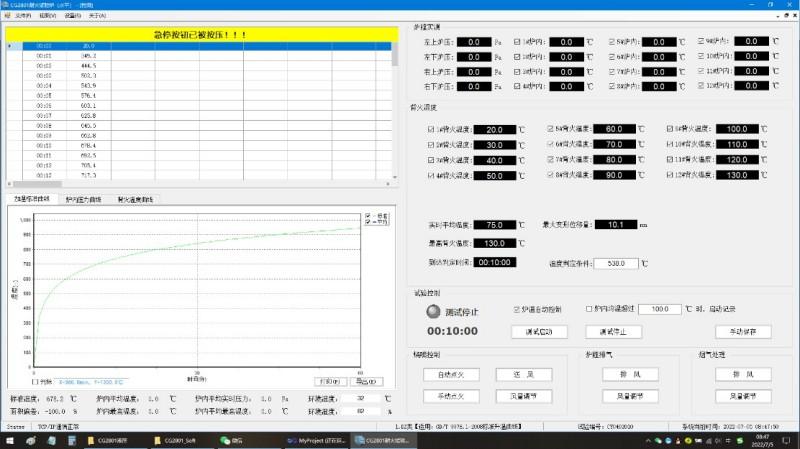The width and height of the screenshot is (800, 449).
Task: Select the table row with value 444.5
Action: click(x=199, y=66)
